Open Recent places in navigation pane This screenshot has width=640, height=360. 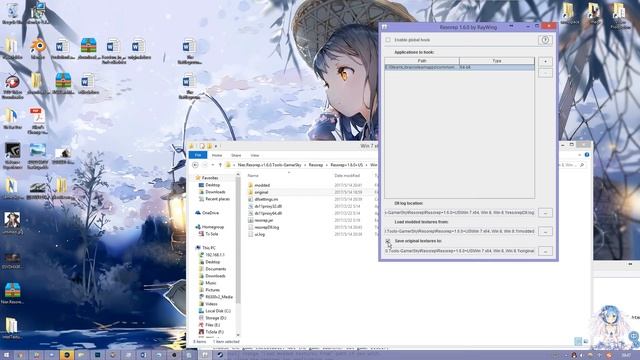pos(217,199)
